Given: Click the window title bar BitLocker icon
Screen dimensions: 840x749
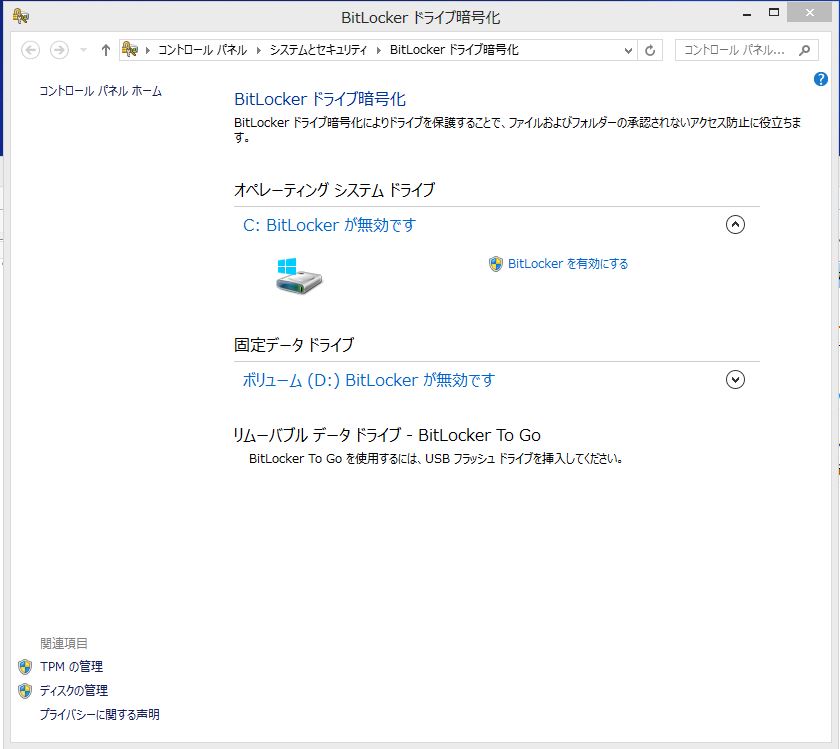Looking at the screenshot, I should pos(20,16).
